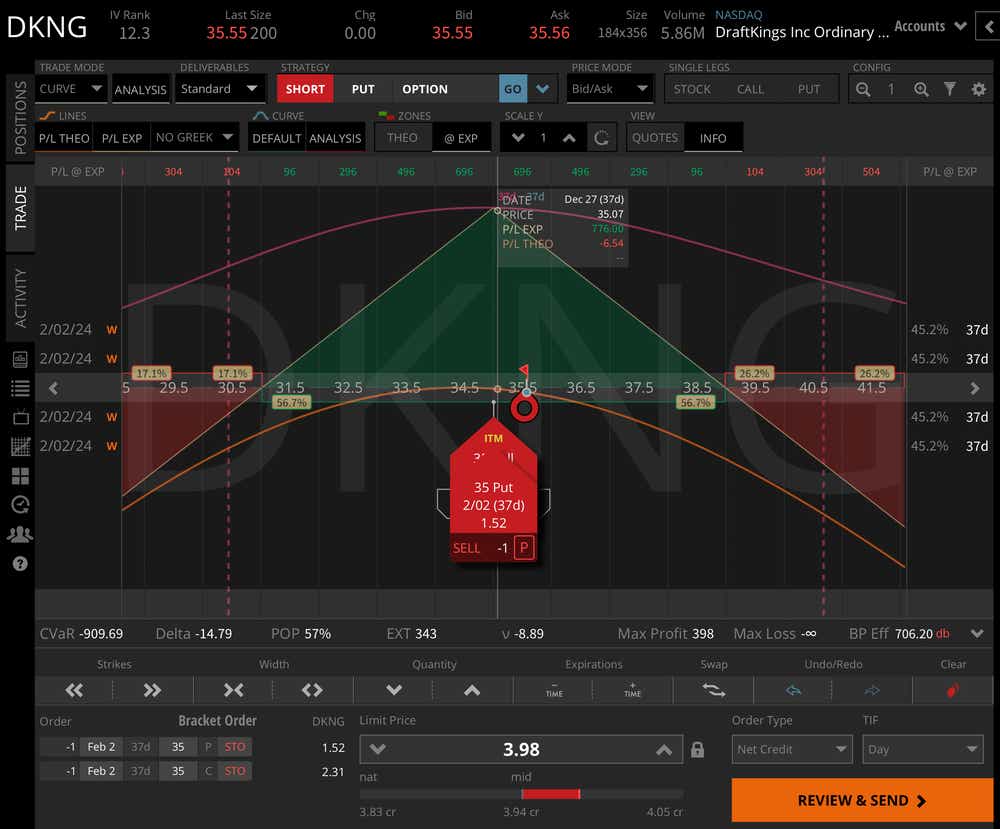Zoom in the curve chart
The width and height of the screenshot is (1000, 829).
[x=921, y=89]
